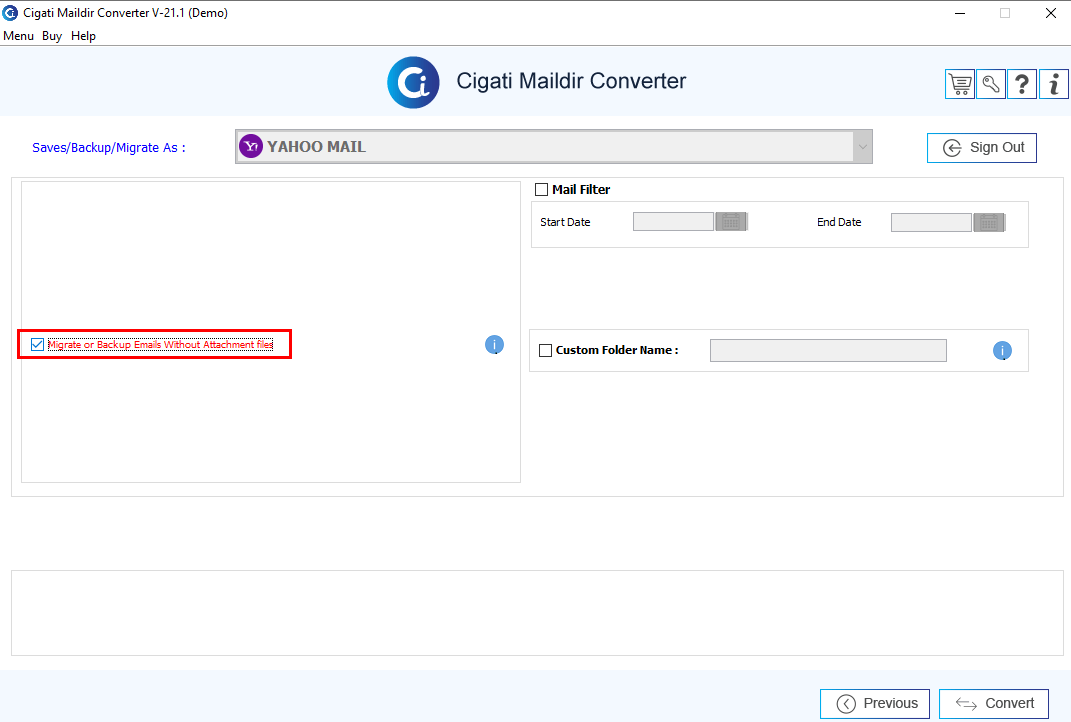
Task: Click the app icon in title bar
Action: pyautogui.click(x=10, y=13)
